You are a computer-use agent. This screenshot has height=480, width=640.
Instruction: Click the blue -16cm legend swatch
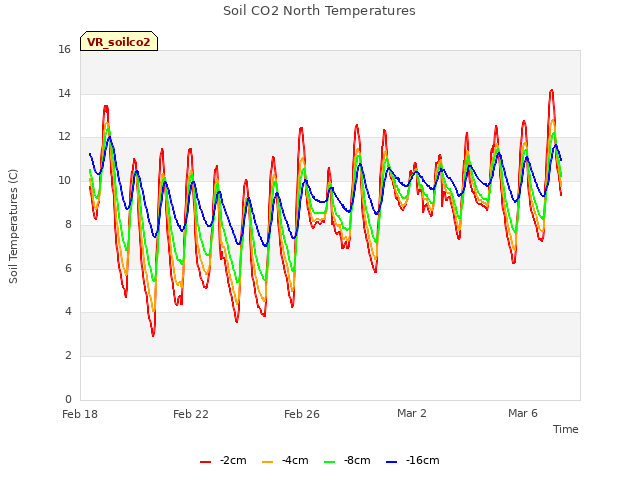(x=391, y=462)
